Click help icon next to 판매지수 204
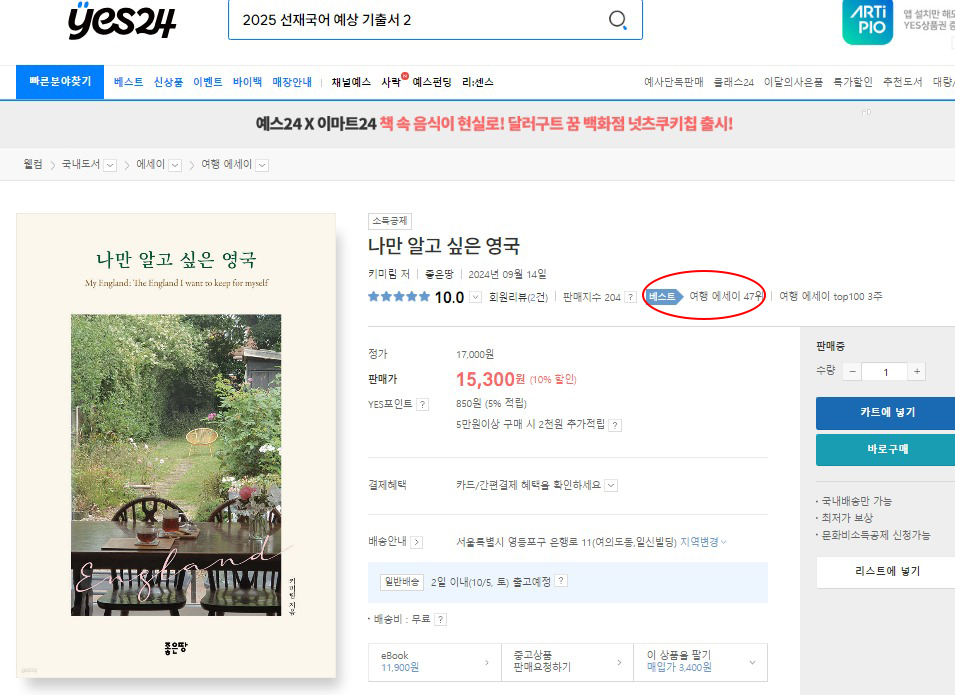The width and height of the screenshot is (955, 695). pos(631,297)
